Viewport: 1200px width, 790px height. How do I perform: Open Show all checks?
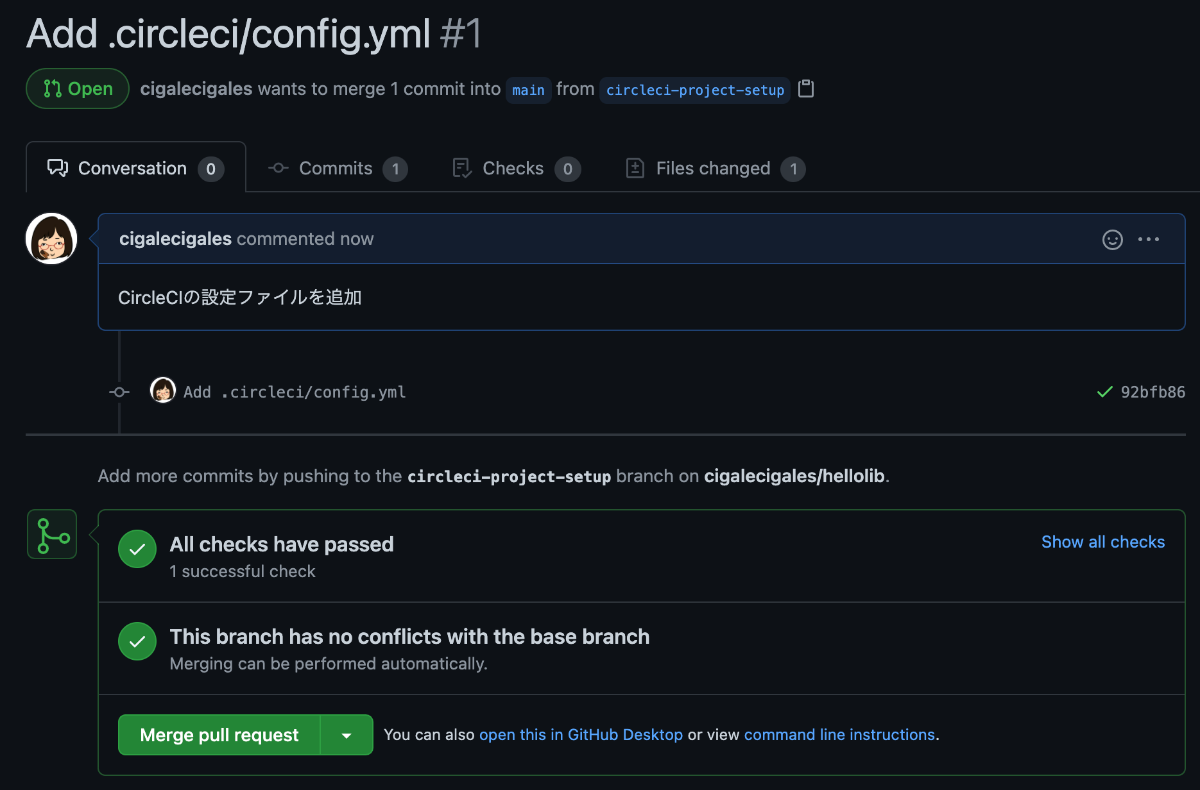[1103, 541]
